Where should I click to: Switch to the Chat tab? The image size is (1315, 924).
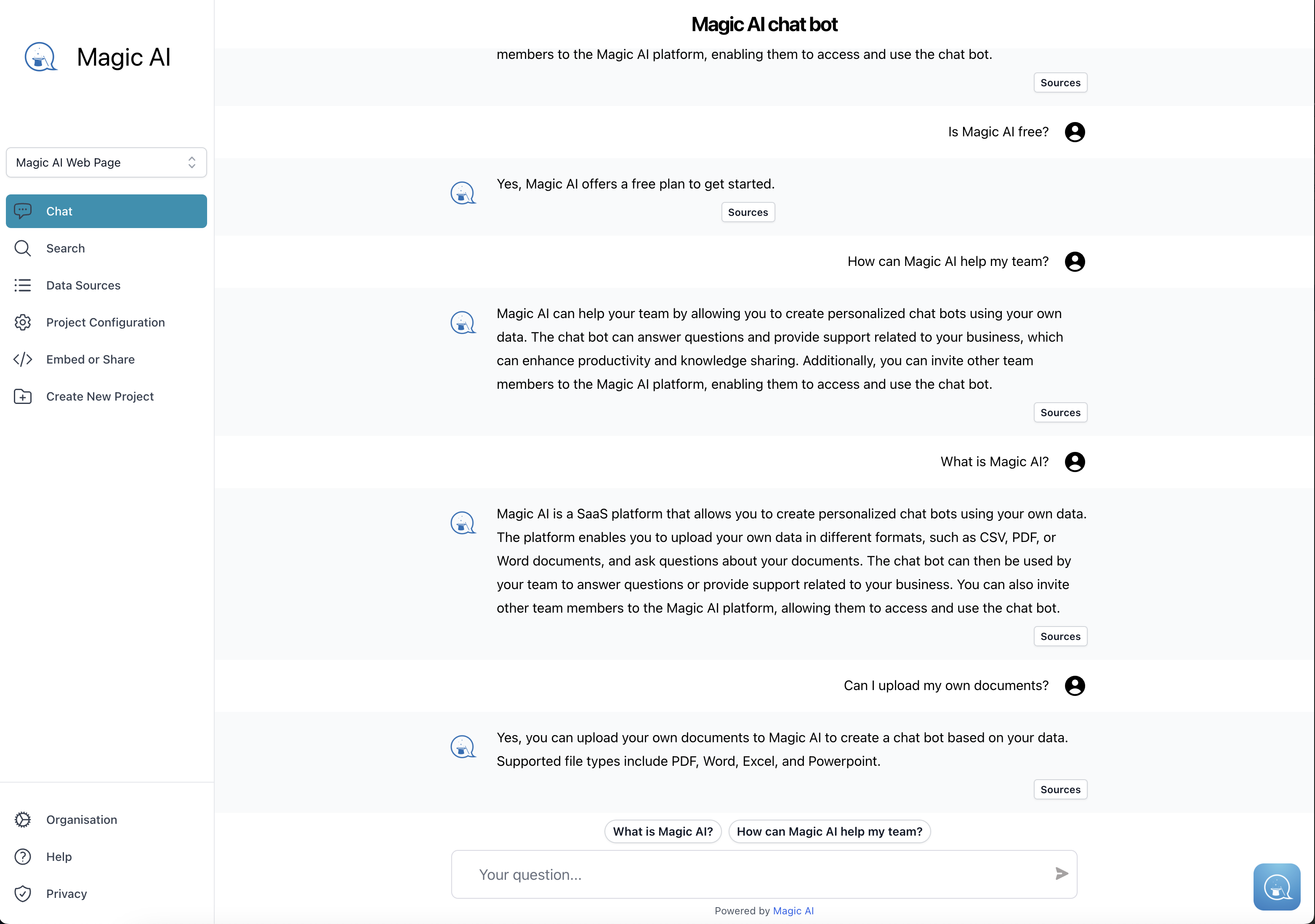[x=59, y=211]
